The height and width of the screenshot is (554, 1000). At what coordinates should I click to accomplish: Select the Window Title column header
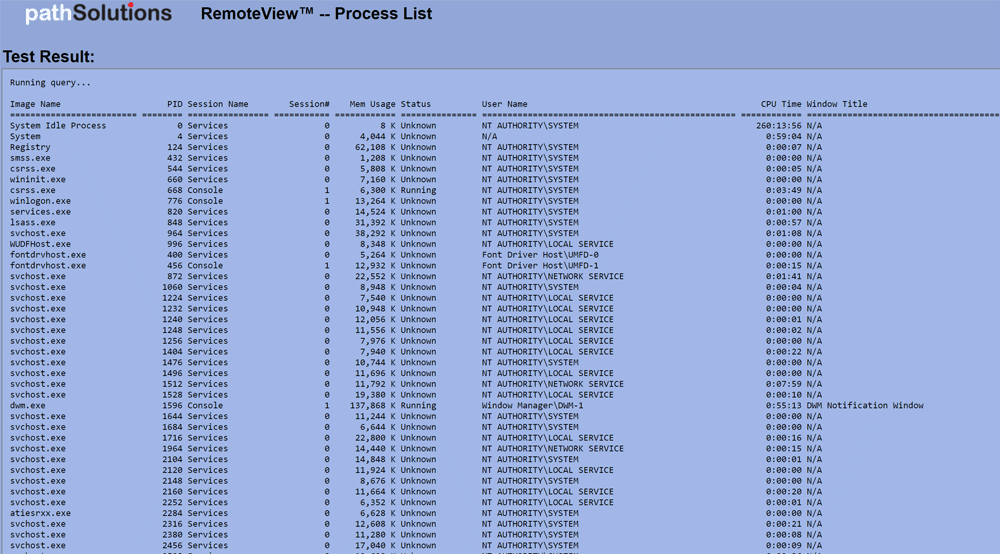[837, 104]
